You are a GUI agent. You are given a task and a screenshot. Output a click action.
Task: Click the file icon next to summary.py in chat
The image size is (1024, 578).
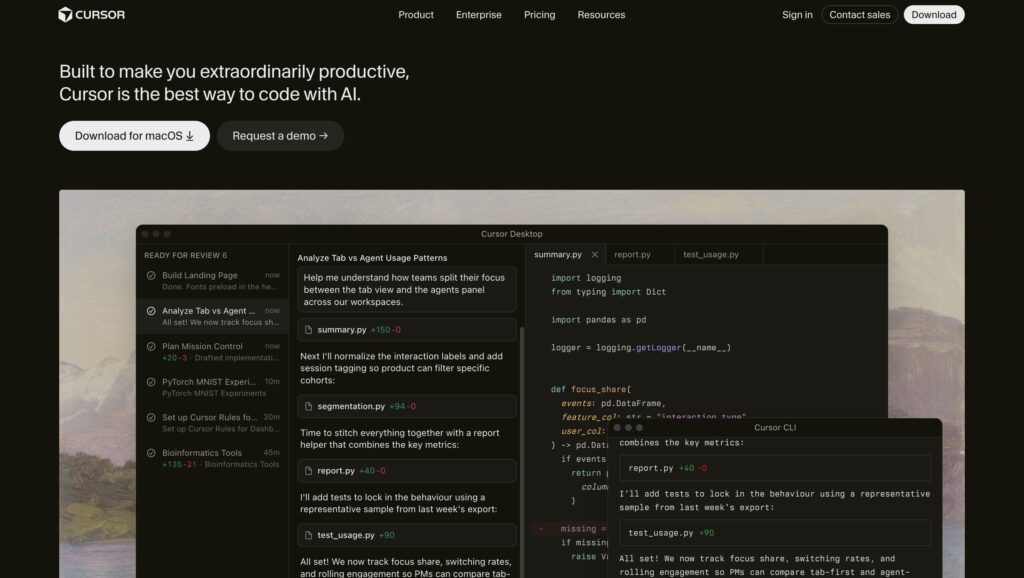click(x=308, y=330)
